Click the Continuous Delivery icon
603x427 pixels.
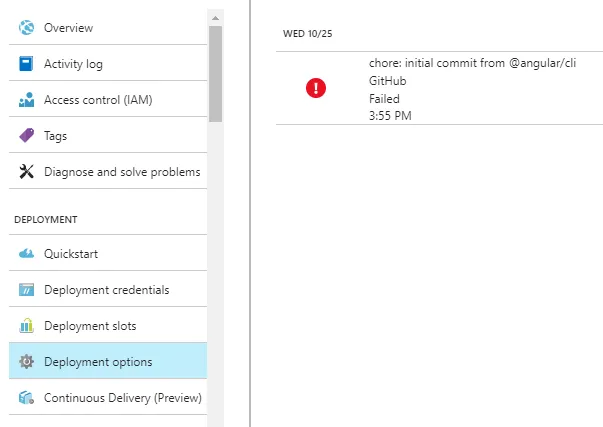(x=26, y=398)
